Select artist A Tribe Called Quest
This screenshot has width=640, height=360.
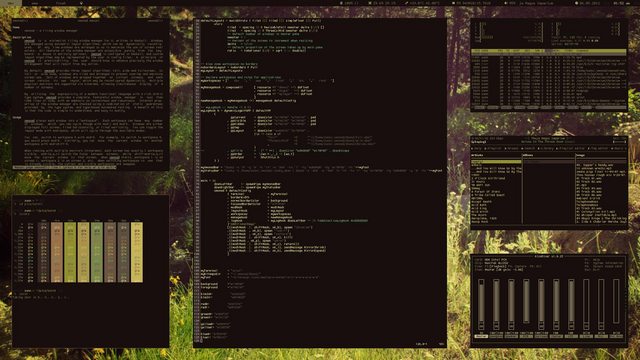(x=488, y=195)
